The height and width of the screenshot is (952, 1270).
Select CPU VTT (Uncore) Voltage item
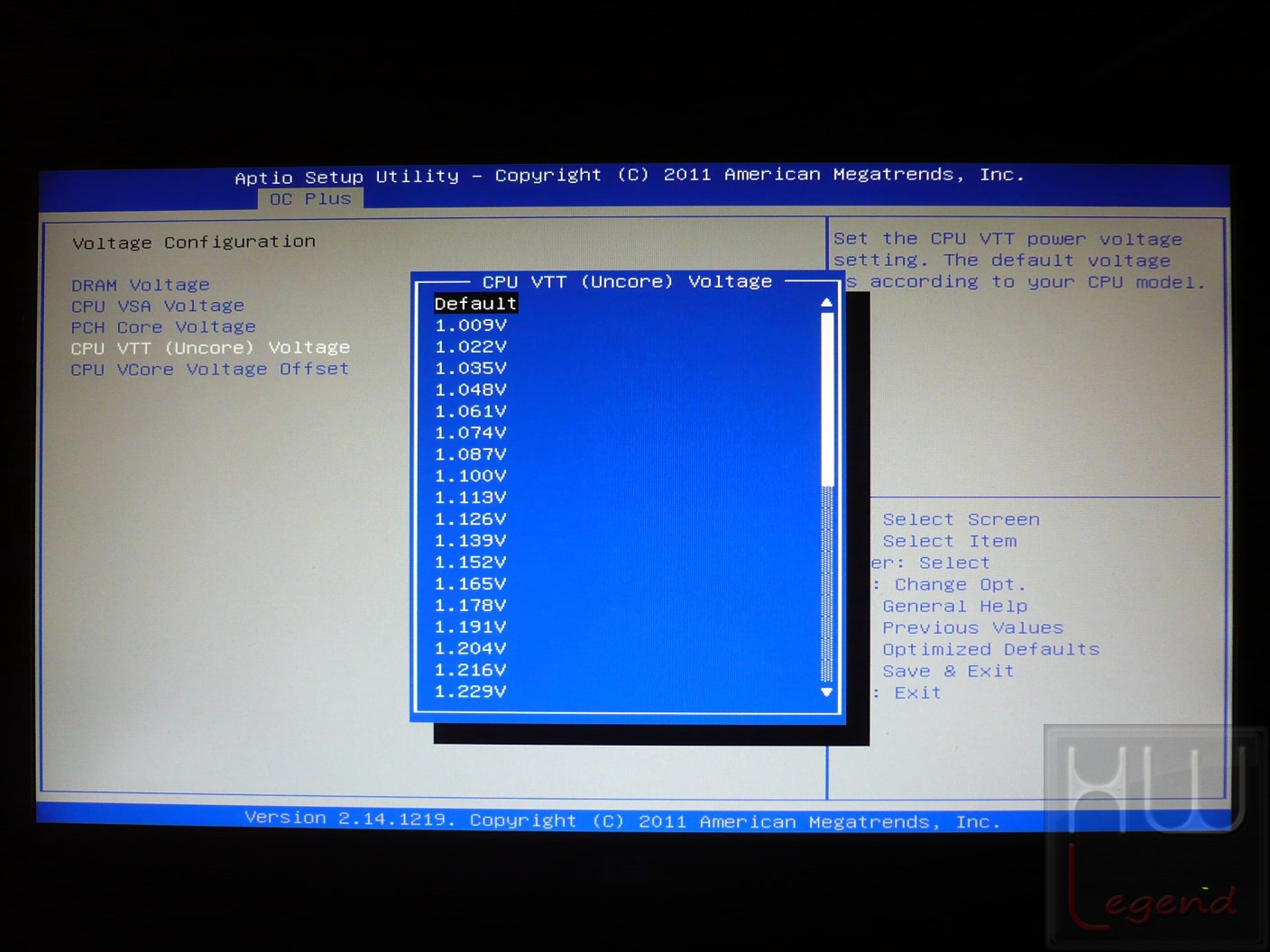click(x=210, y=348)
